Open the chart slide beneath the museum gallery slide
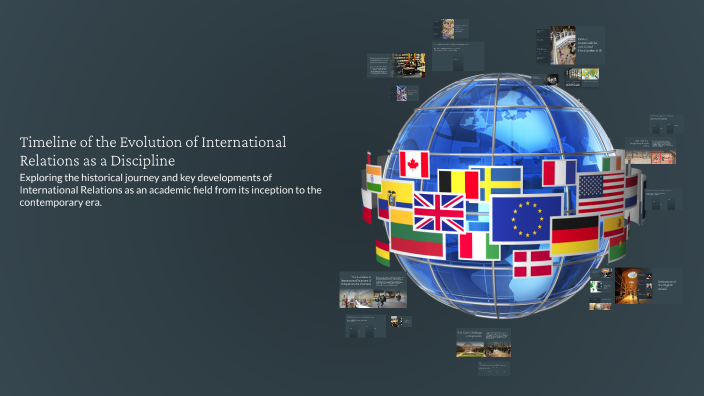This screenshot has width=704, height=396. point(365,326)
